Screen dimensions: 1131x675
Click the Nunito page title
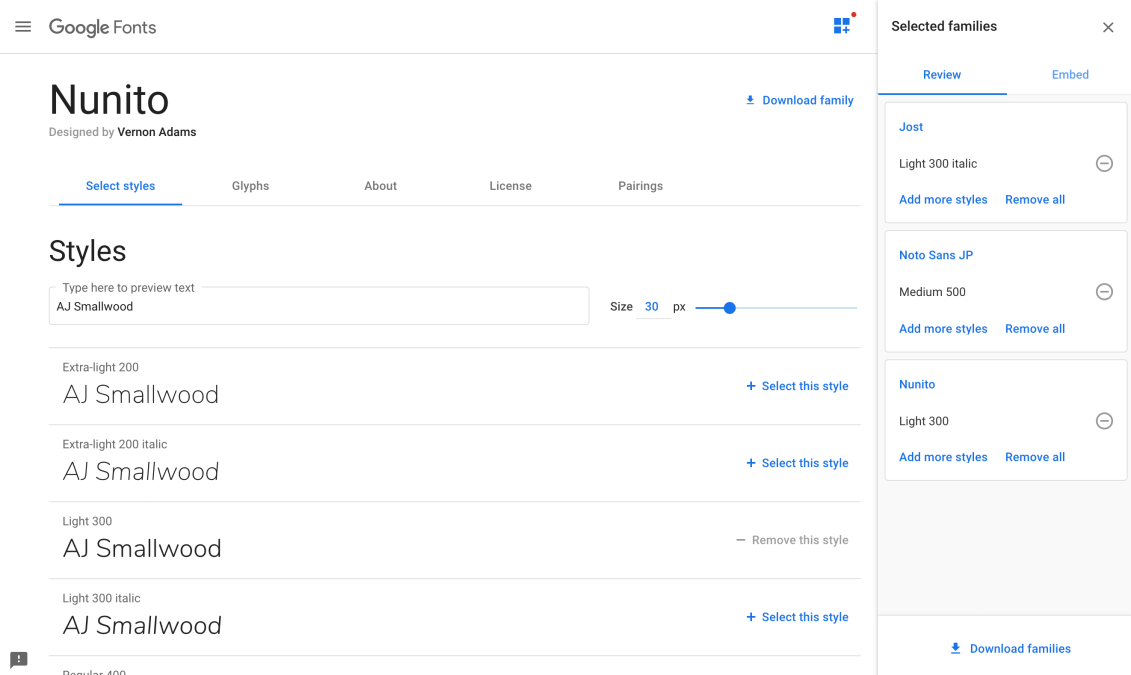tap(109, 100)
